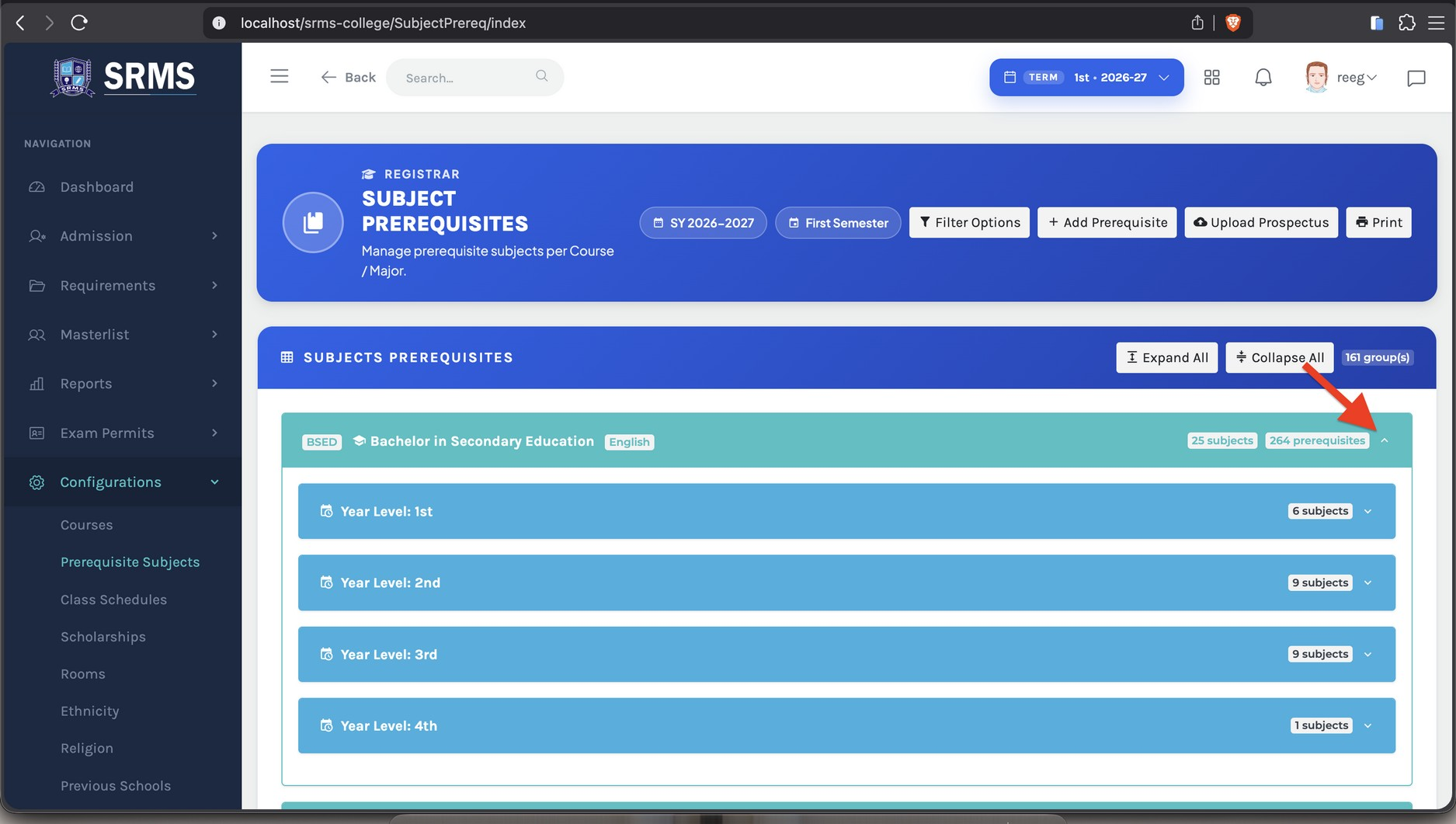Open Ethnicity menu item
This screenshot has height=824, width=1456.
tap(90, 711)
